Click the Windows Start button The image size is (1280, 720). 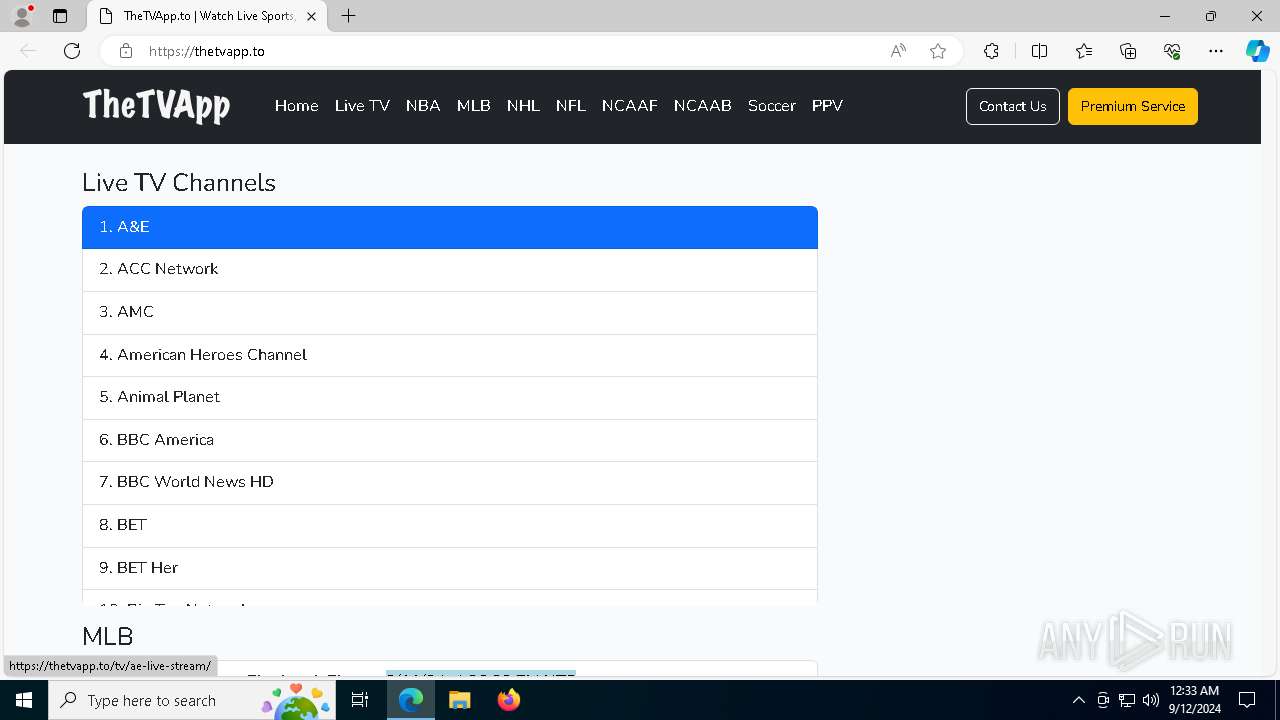24,700
